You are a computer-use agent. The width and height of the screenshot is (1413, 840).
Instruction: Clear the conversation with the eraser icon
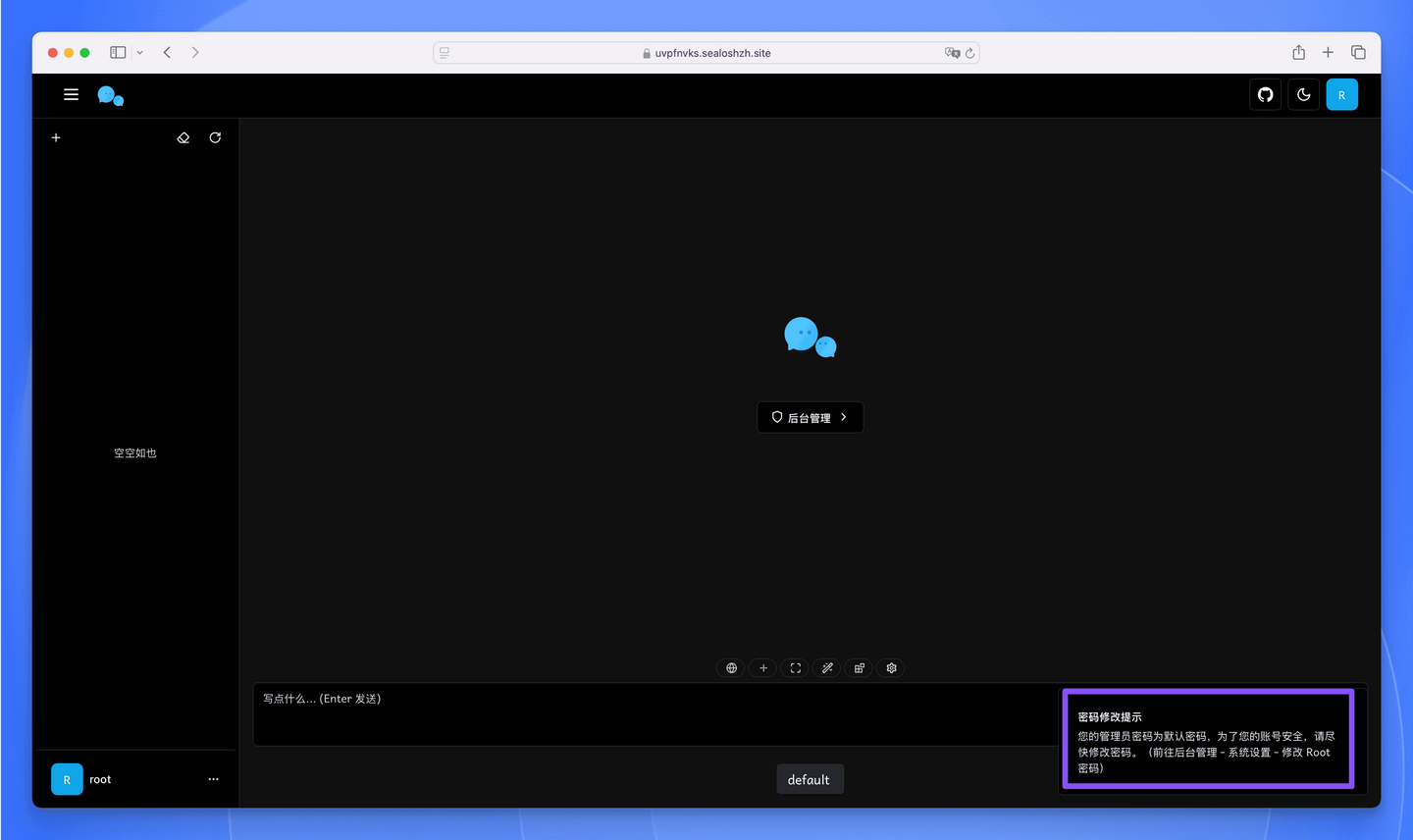click(183, 137)
